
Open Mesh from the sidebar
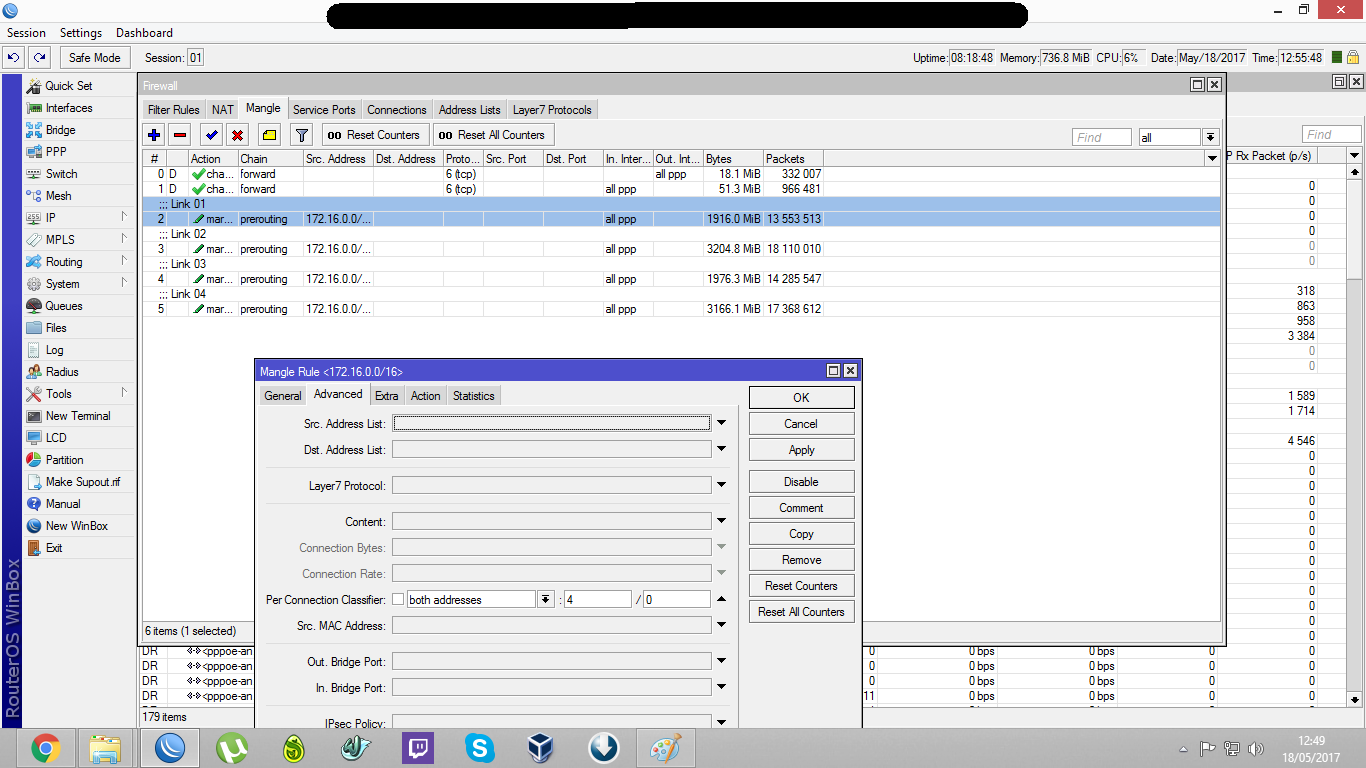point(58,196)
